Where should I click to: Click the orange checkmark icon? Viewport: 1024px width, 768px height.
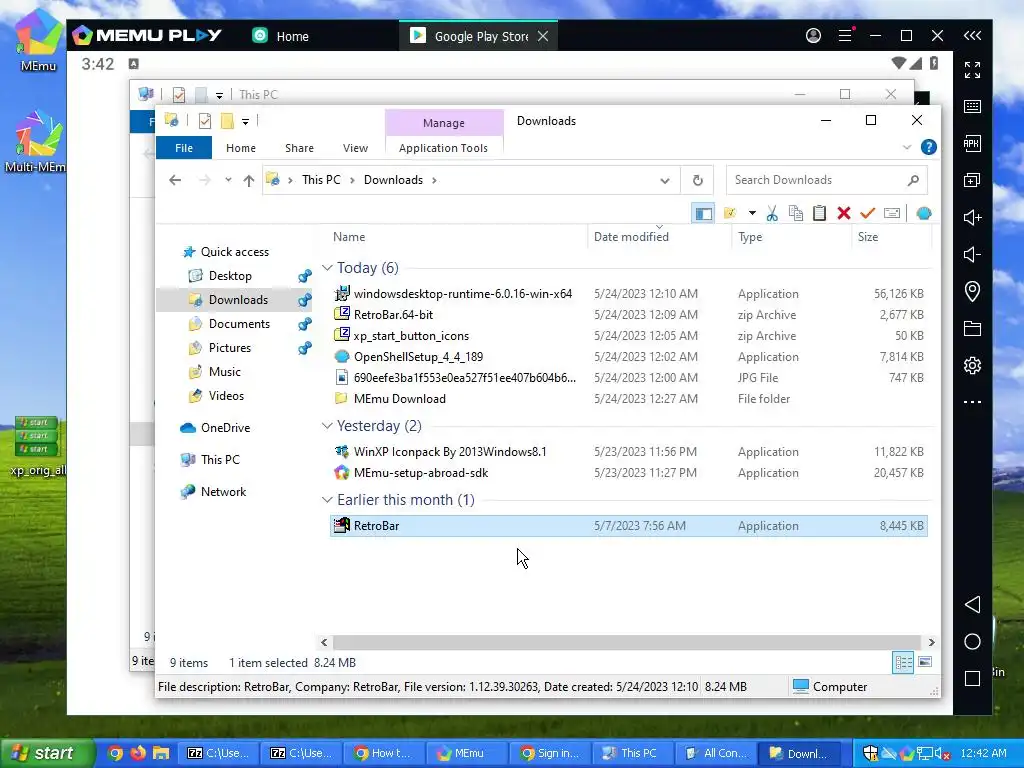pyautogui.click(x=867, y=213)
